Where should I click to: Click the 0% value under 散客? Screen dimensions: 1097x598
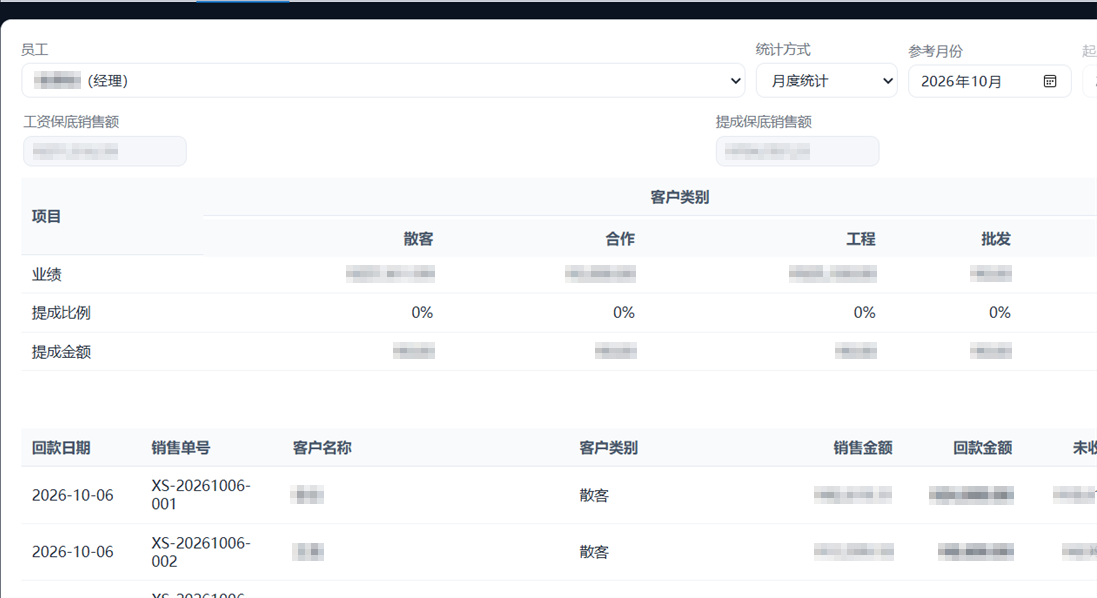(422, 313)
